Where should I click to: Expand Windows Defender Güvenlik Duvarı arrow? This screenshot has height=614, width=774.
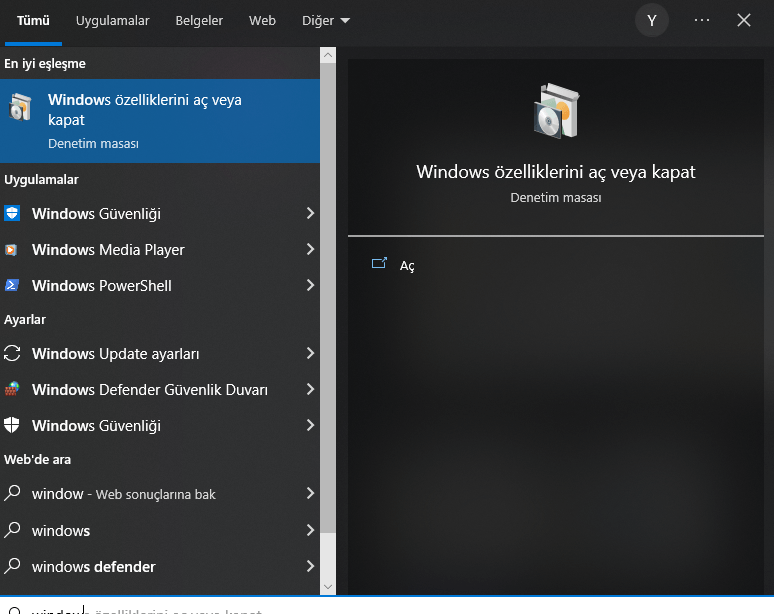pos(310,389)
